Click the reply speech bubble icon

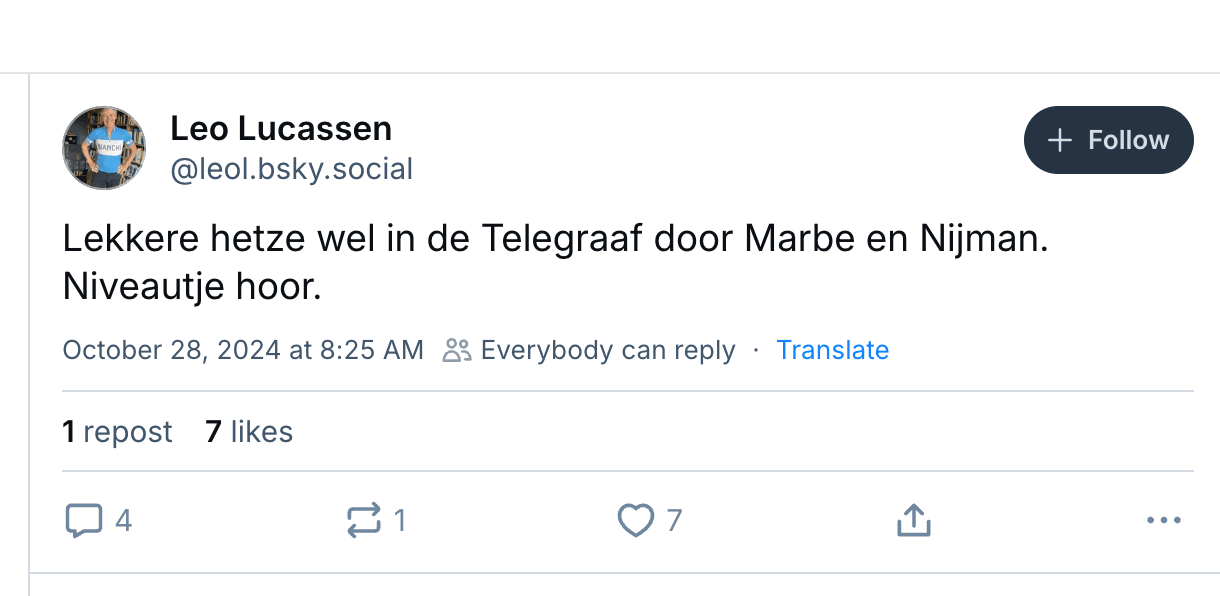tap(84, 521)
